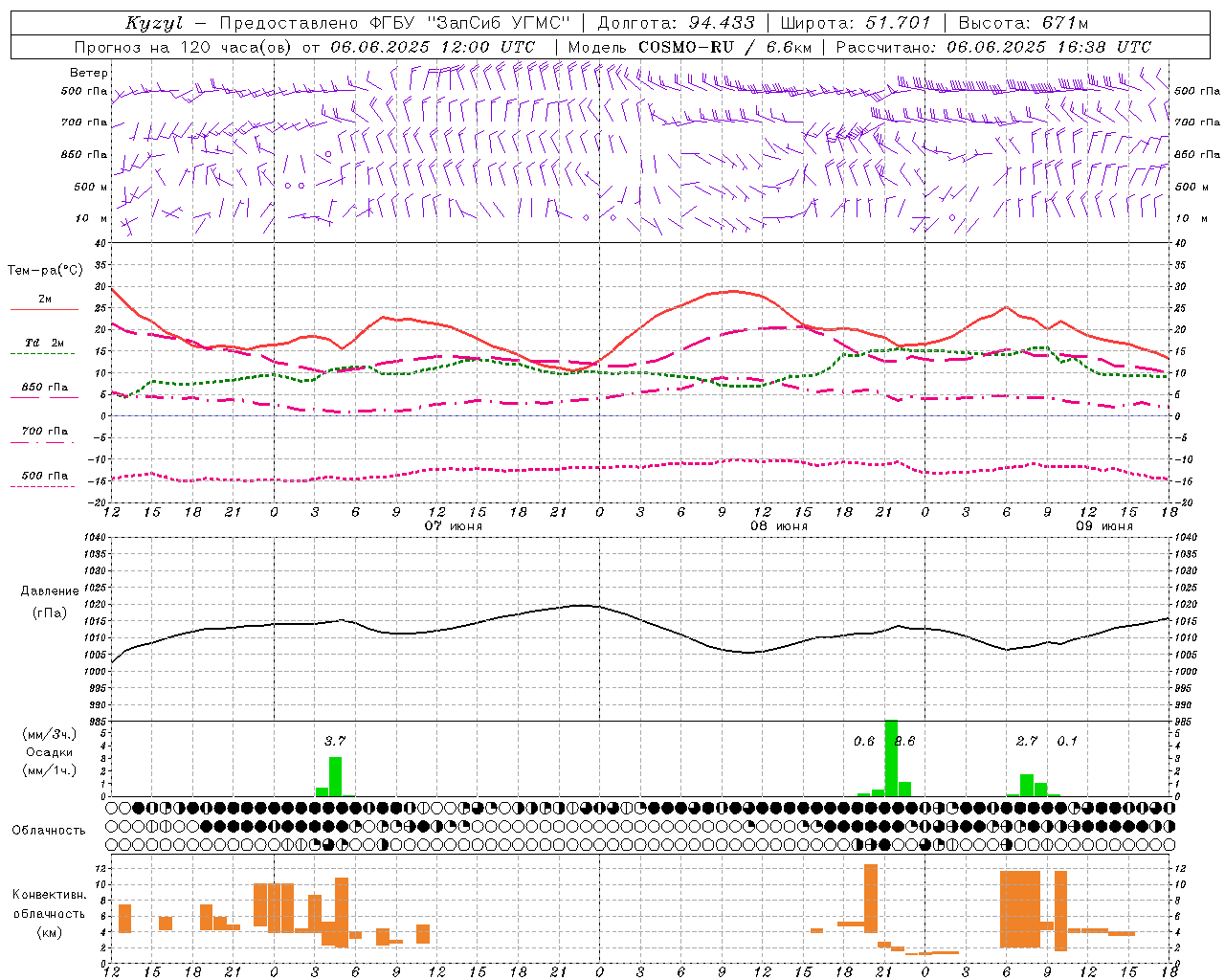Click the (км) unit under convective cloudiness
Screen dimensions: 1225x980
tap(49, 932)
